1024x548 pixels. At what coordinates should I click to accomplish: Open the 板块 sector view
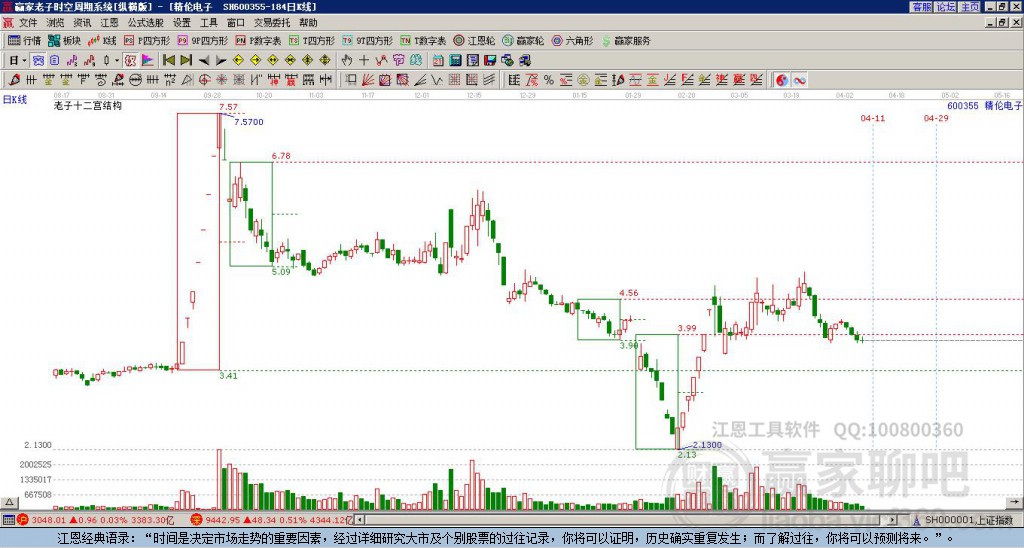(x=65, y=40)
